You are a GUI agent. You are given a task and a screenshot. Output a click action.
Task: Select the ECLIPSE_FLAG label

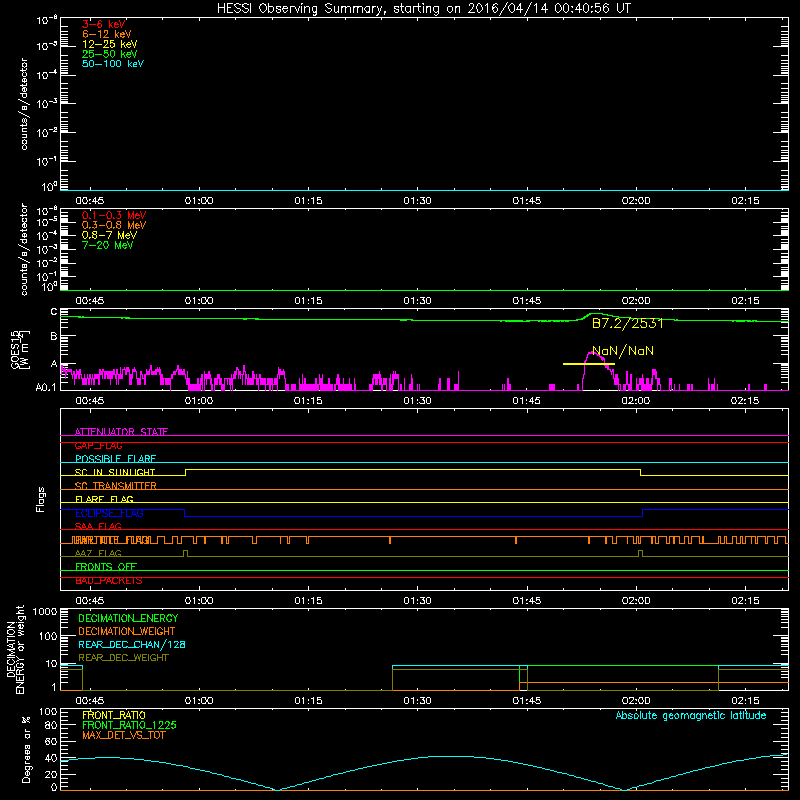click(x=109, y=513)
